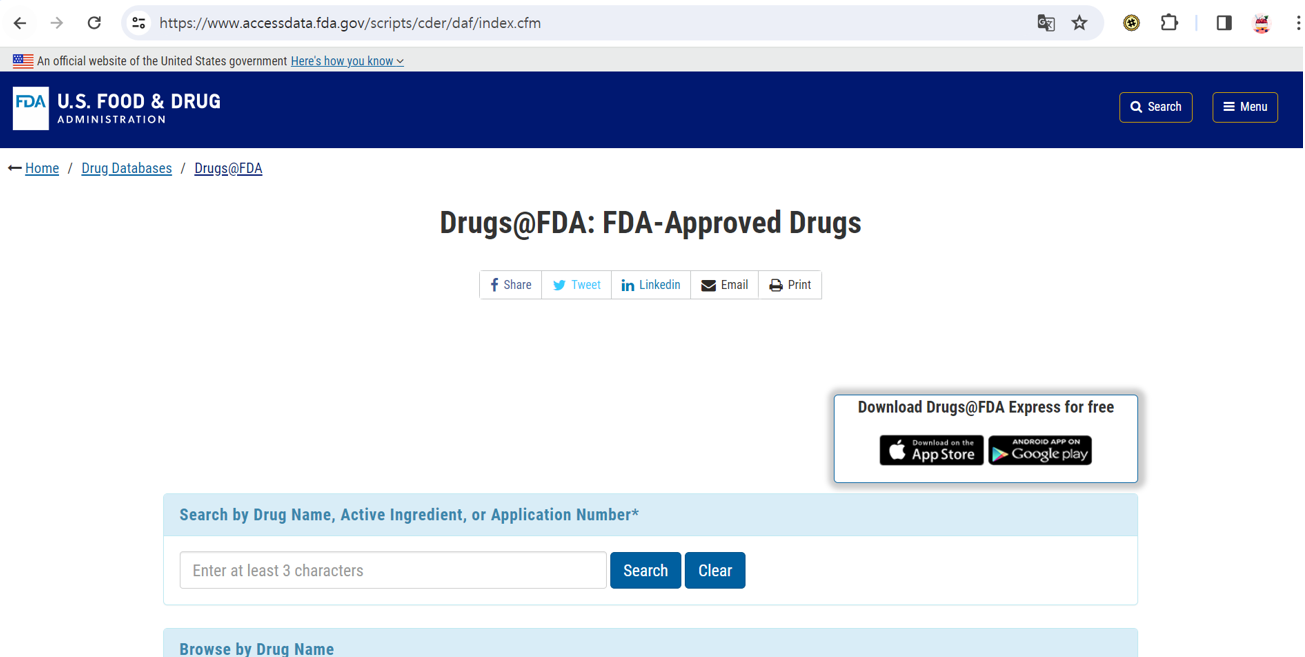Open the App Store download badge
The image size is (1305, 657).
coord(932,450)
